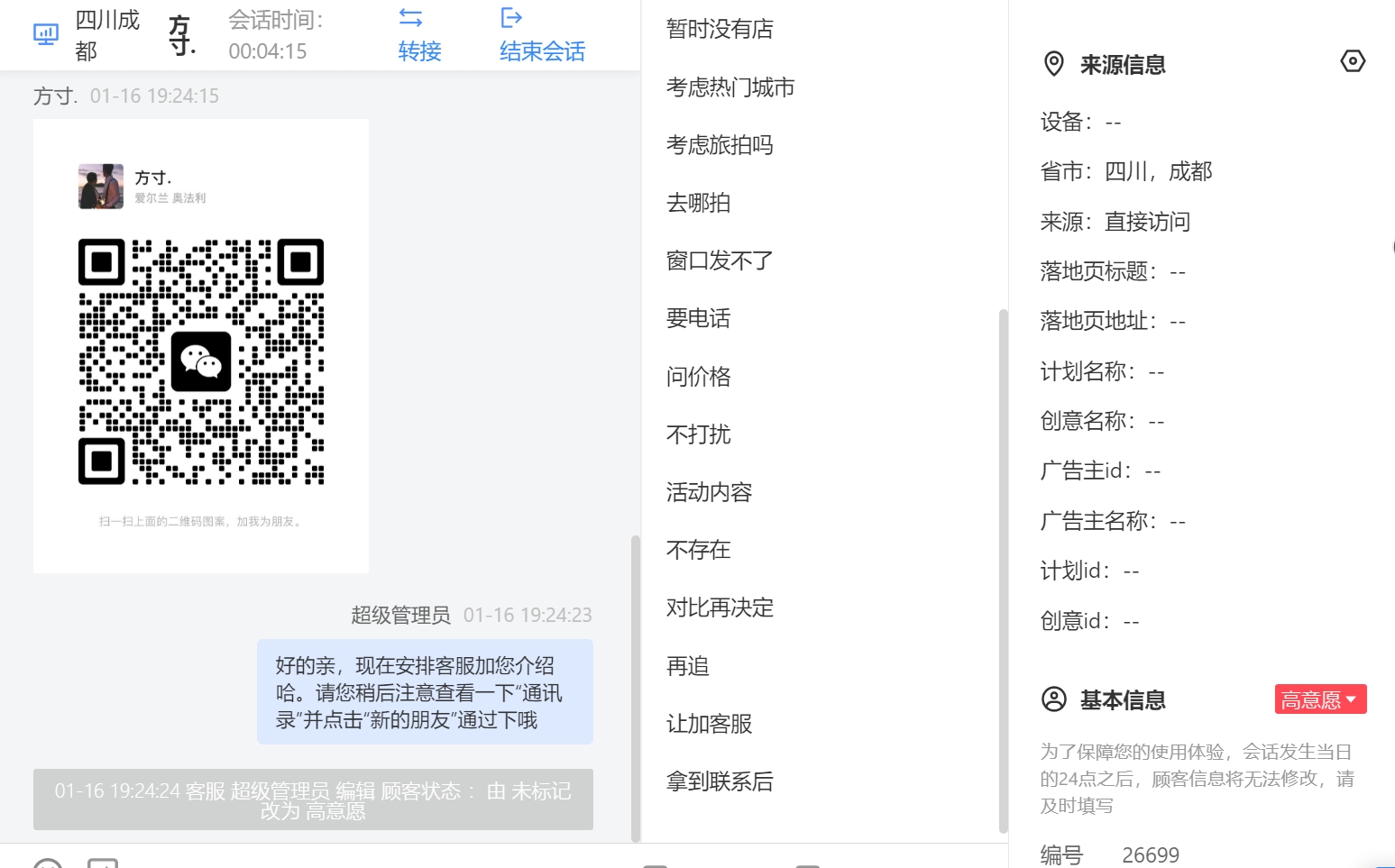
Task: Pick the 问价格 quick reply
Action: point(698,377)
